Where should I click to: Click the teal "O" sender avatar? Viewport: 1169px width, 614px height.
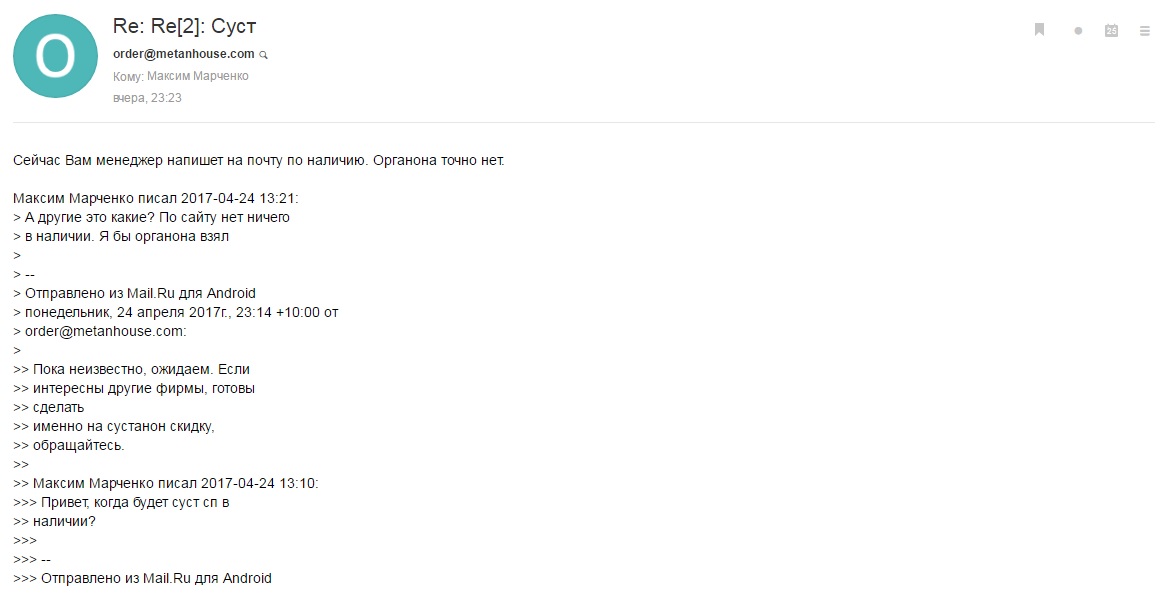coord(55,56)
